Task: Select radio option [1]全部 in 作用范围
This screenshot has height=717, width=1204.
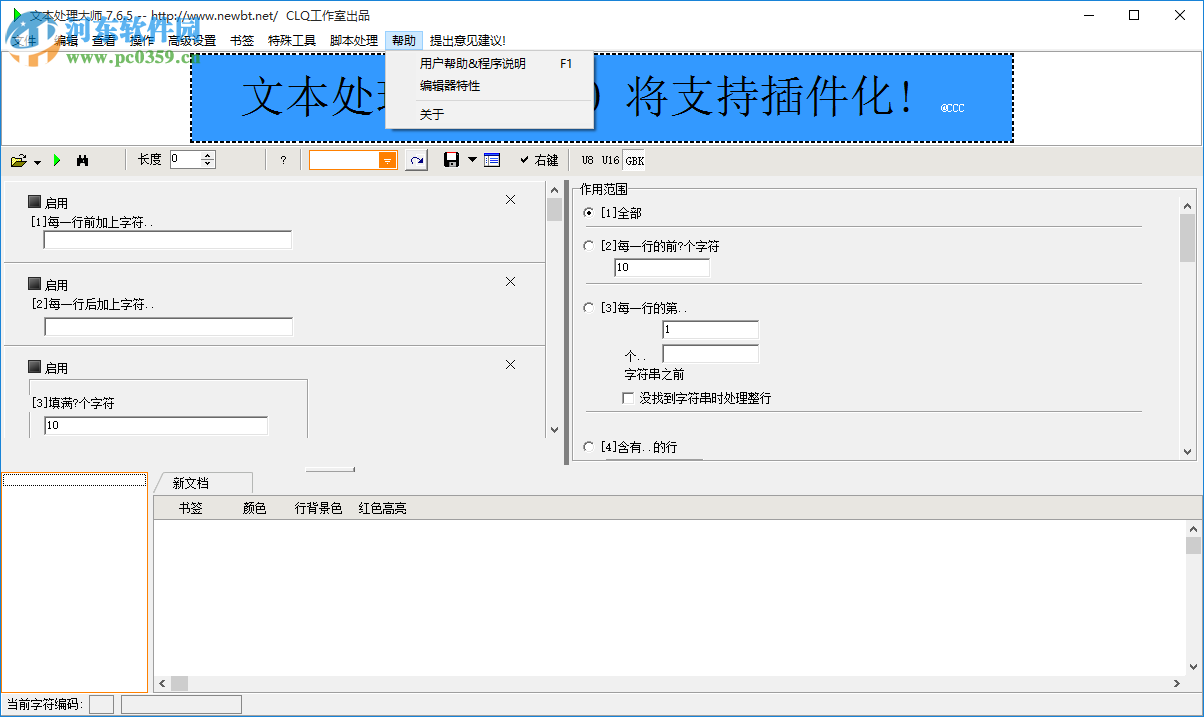Action: click(588, 212)
